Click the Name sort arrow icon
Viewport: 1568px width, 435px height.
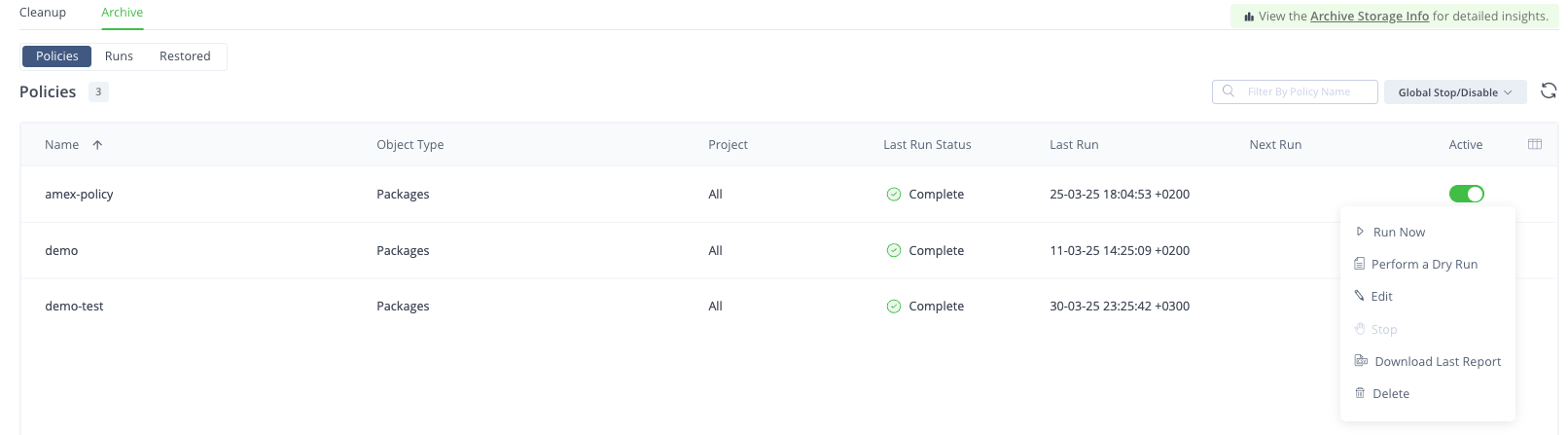(97, 145)
